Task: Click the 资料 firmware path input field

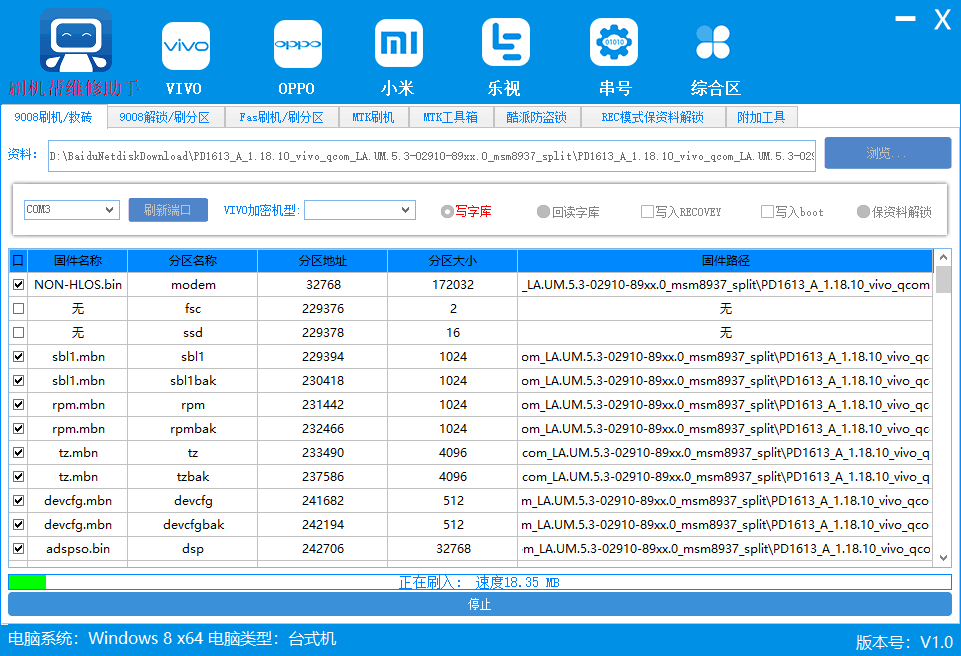Action: (431, 156)
